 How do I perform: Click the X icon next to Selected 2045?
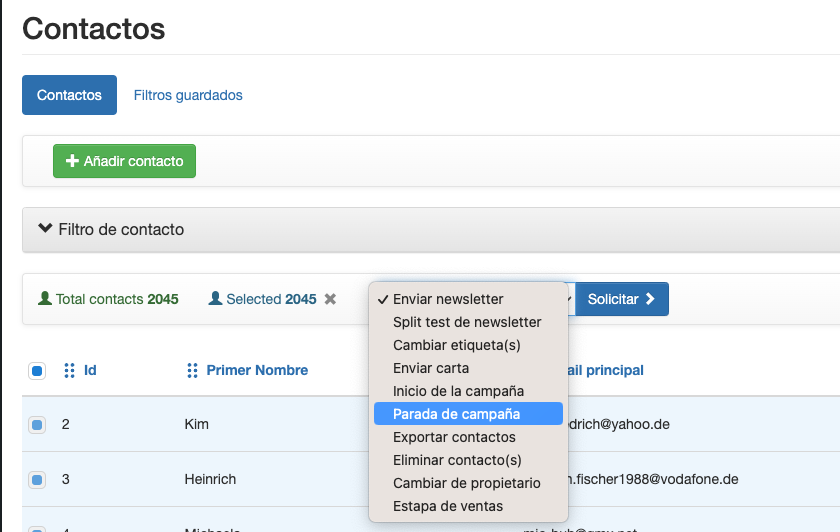(x=330, y=299)
